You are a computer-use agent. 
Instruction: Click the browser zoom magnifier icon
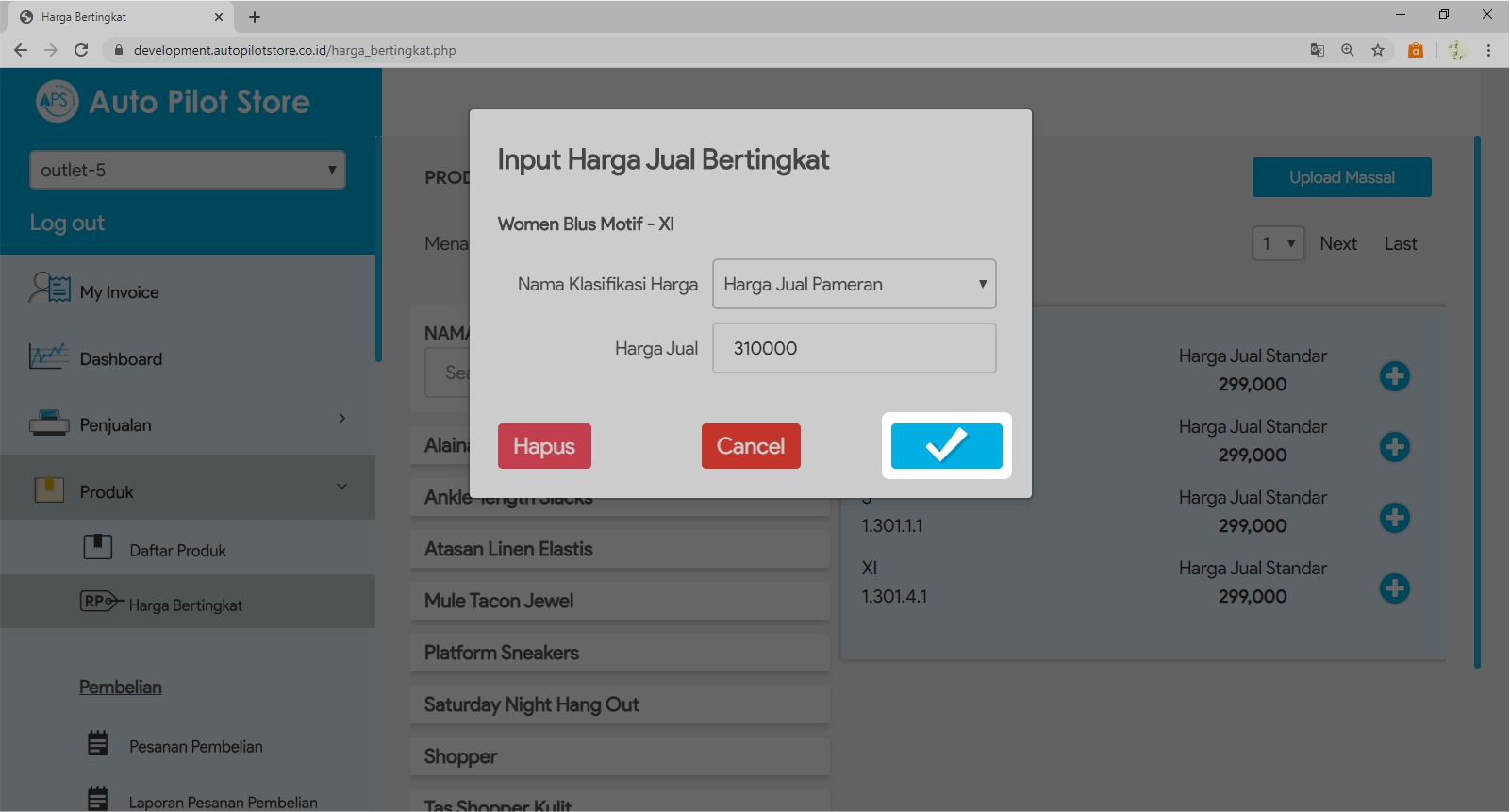pyautogui.click(x=1348, y=50)
